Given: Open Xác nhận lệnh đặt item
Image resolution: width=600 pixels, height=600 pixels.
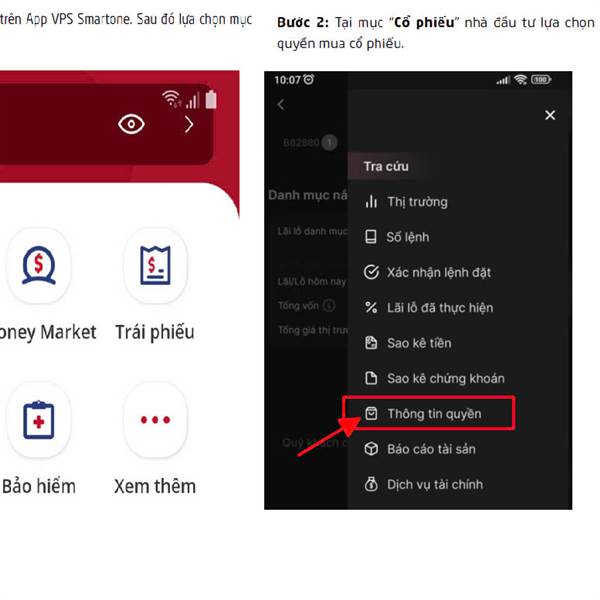Looking at the screenshot, I should coord(438,272).
